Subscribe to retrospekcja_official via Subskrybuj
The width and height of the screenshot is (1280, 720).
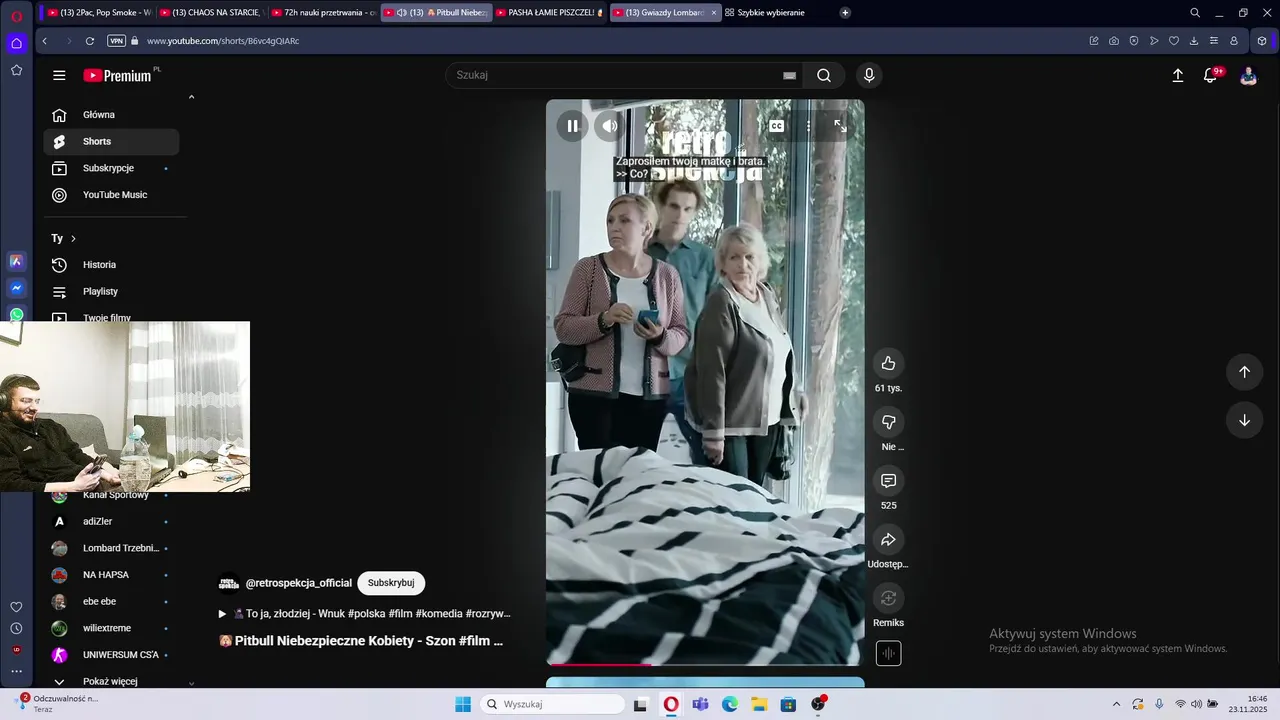tap(391, 583)
